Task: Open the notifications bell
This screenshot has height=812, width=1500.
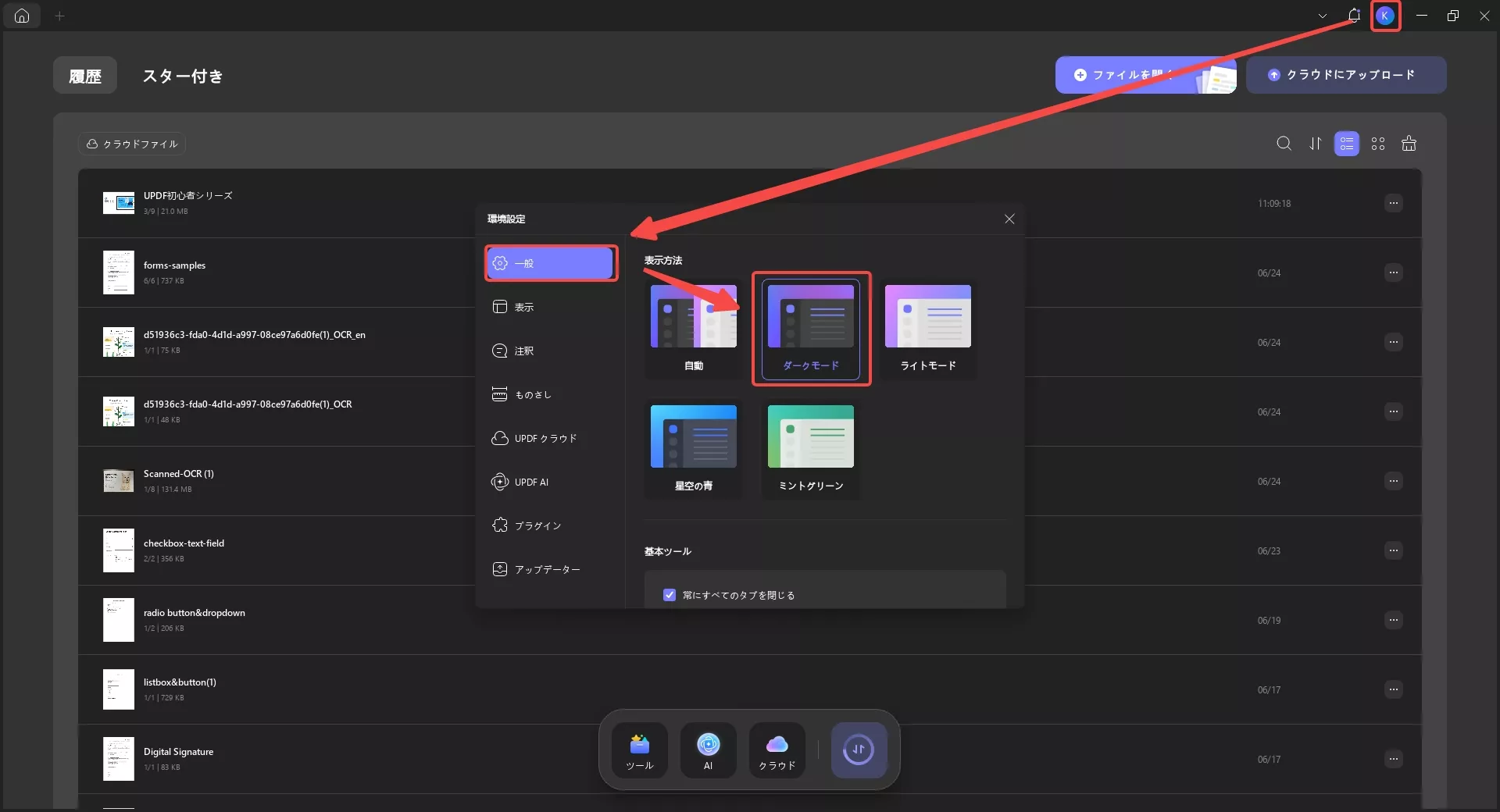Action: (x=1354, y=16)
